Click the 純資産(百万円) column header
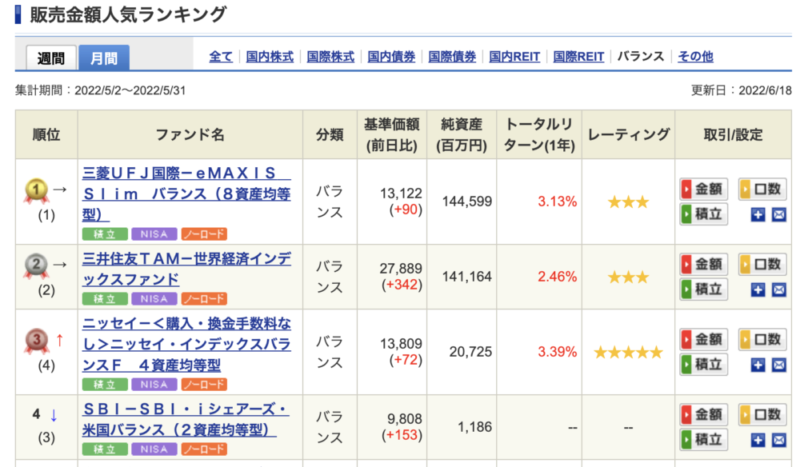 pos(461,135)
